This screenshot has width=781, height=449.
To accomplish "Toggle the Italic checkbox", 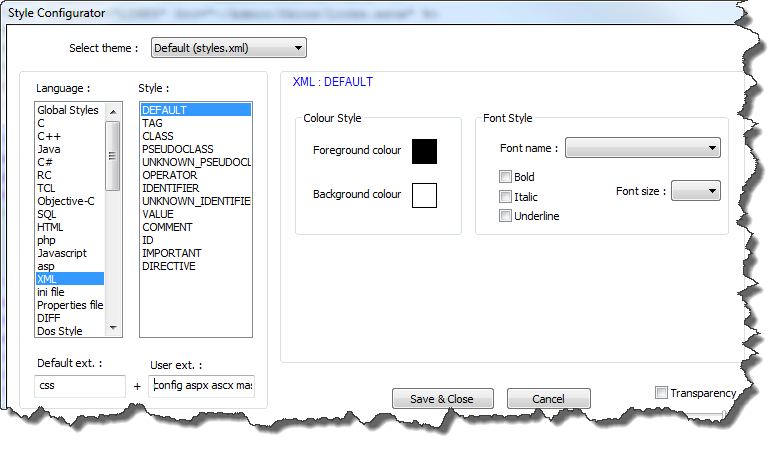I will [x=506, y=197].
